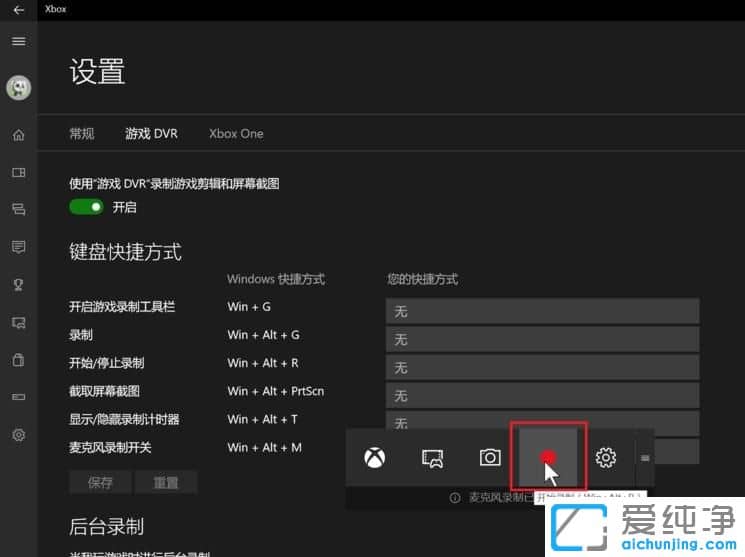Click the 显示/隐藏录制计时器 label

pos(124,419)
